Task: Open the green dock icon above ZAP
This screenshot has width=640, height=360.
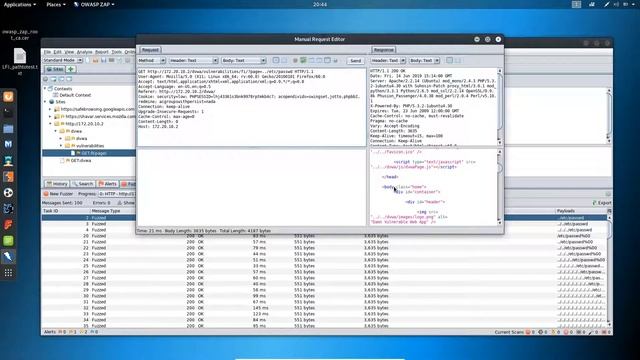Action: tap(8, 241)
